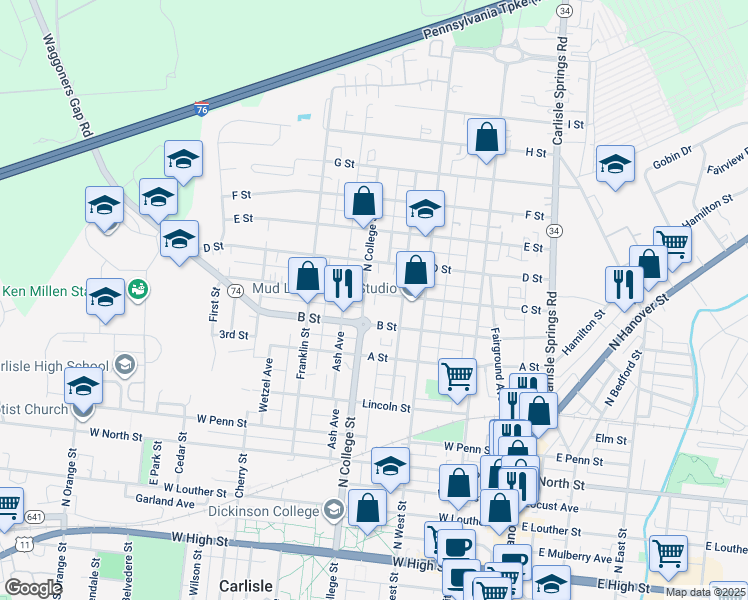This screenshot has width=748, height=600.
Task: Click the shopping bag marker next to Dickinson College
Action: [x=368, y=508]
